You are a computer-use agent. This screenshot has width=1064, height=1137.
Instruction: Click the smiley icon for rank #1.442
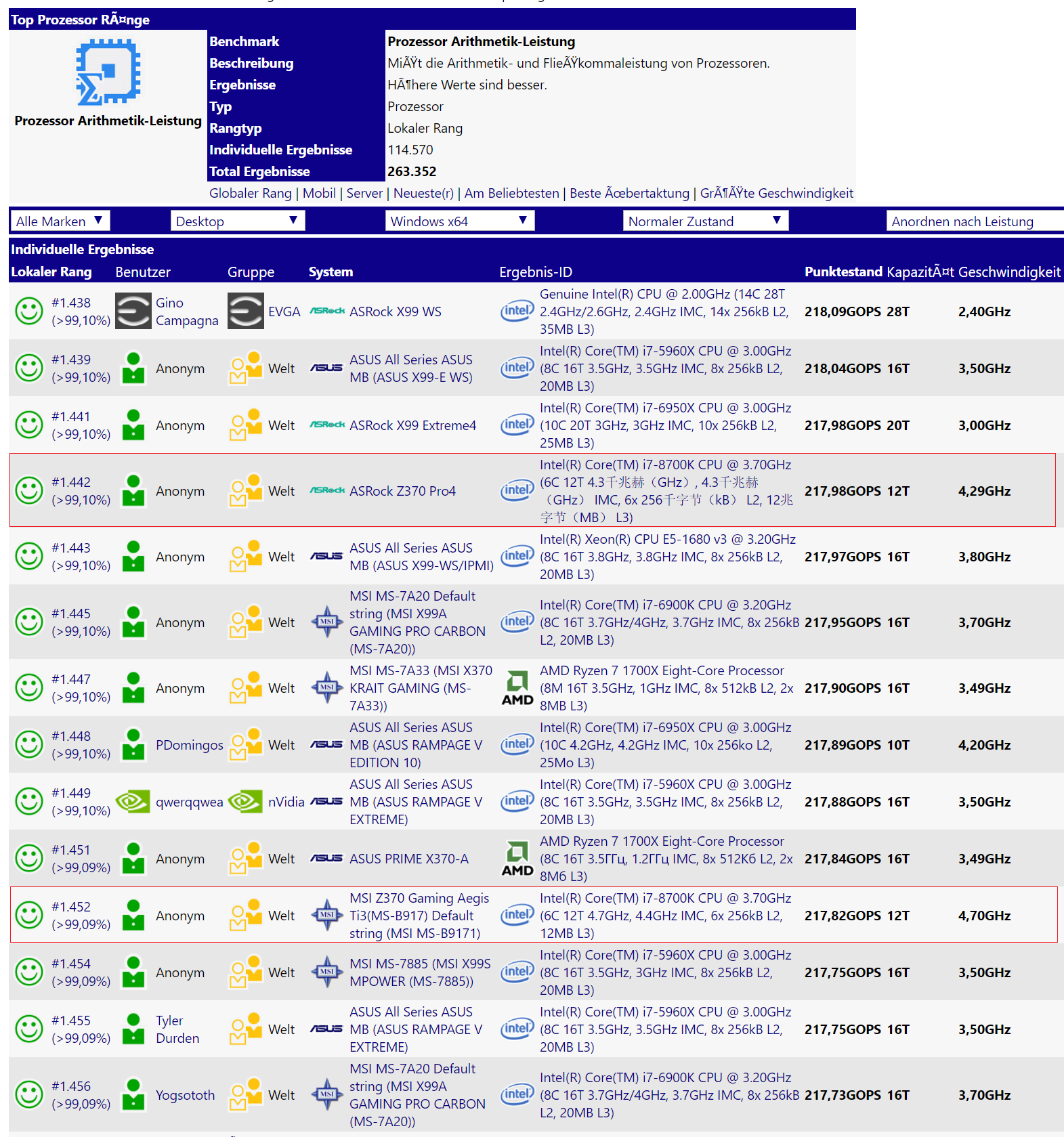(29, 491)
